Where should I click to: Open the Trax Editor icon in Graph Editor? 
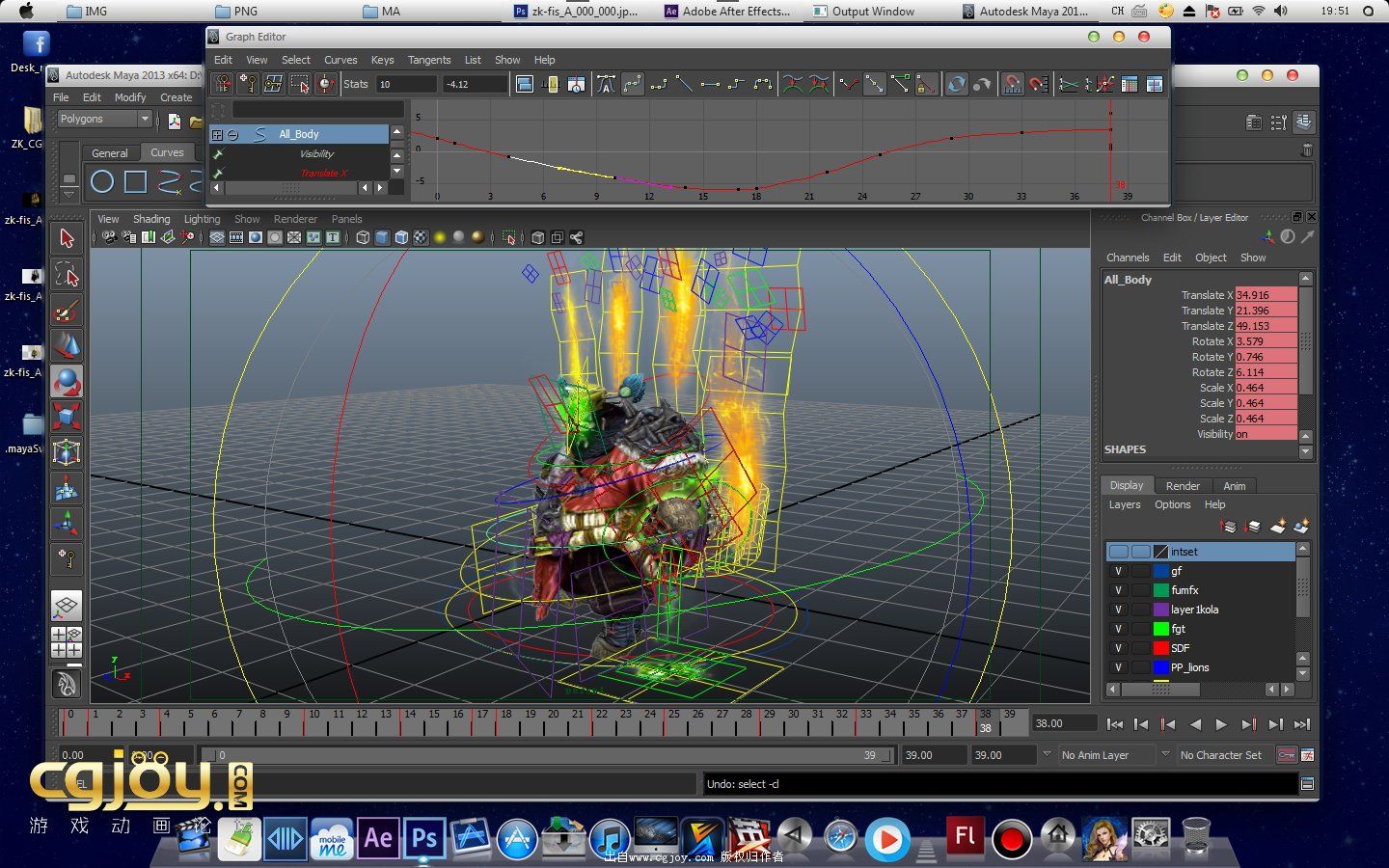coord(1154,84)
